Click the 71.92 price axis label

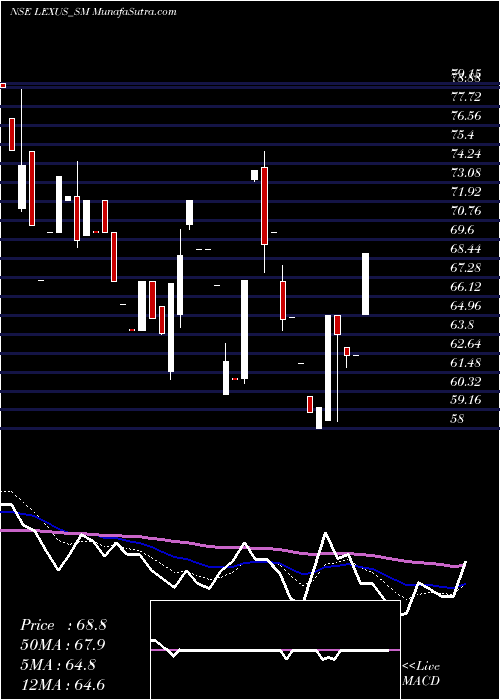point(466,192)
